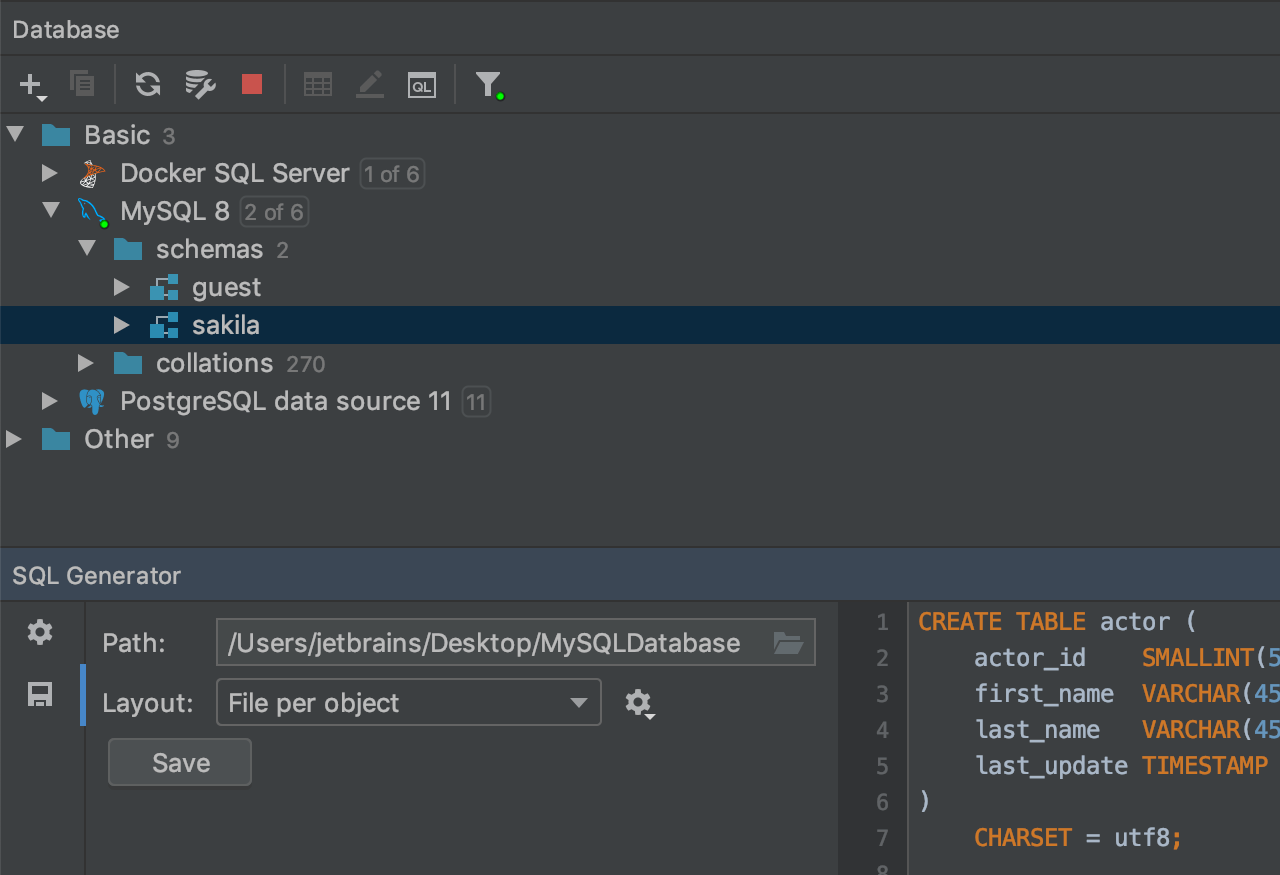Click the save floppy disk sidebar icon
The height and width of the screenshot is (875, 1280).
click(x=40, y=695)
